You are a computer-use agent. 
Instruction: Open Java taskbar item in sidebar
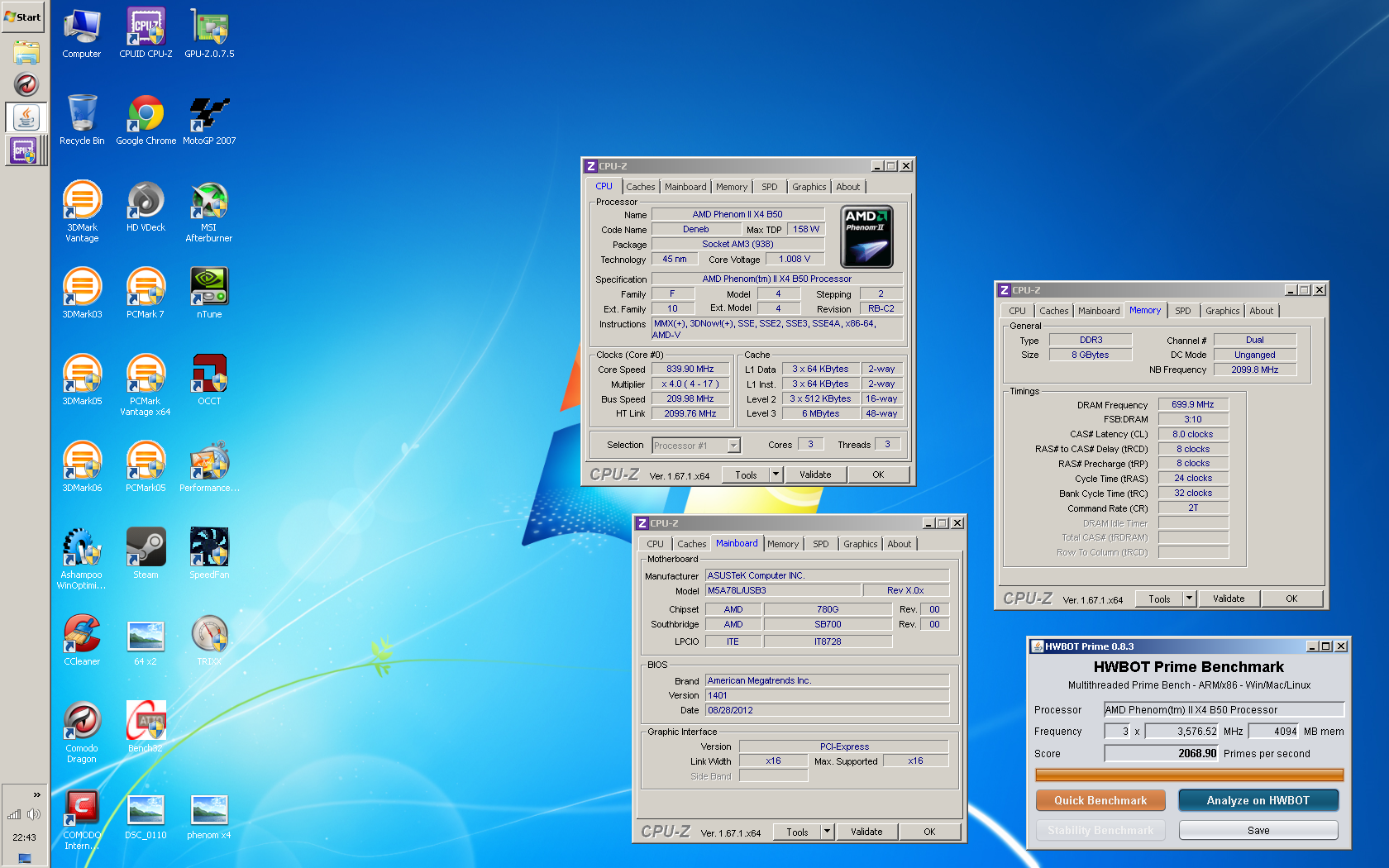pyautogui.click(x=26, y=117)
